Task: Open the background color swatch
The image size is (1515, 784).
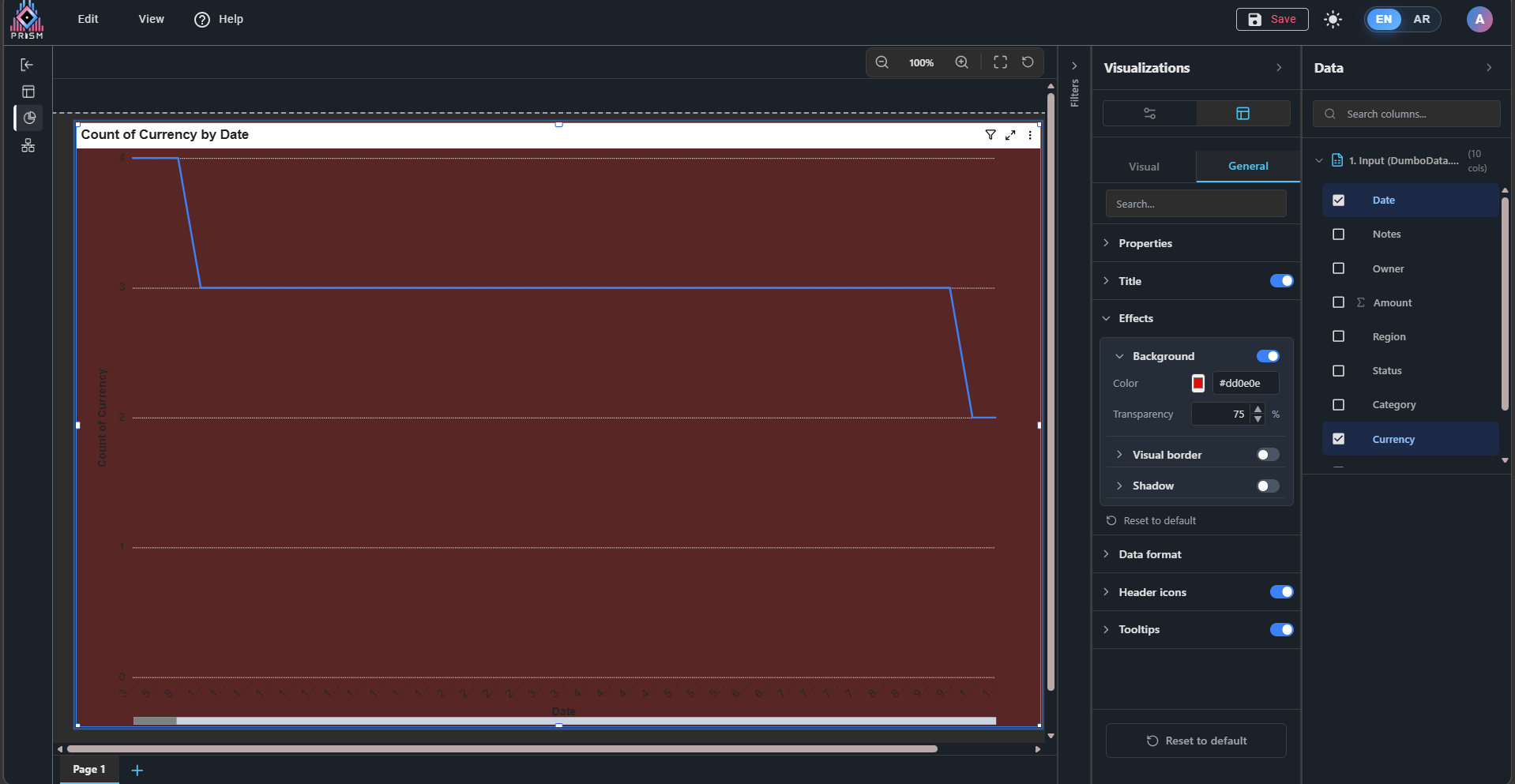Action: 1198,383
